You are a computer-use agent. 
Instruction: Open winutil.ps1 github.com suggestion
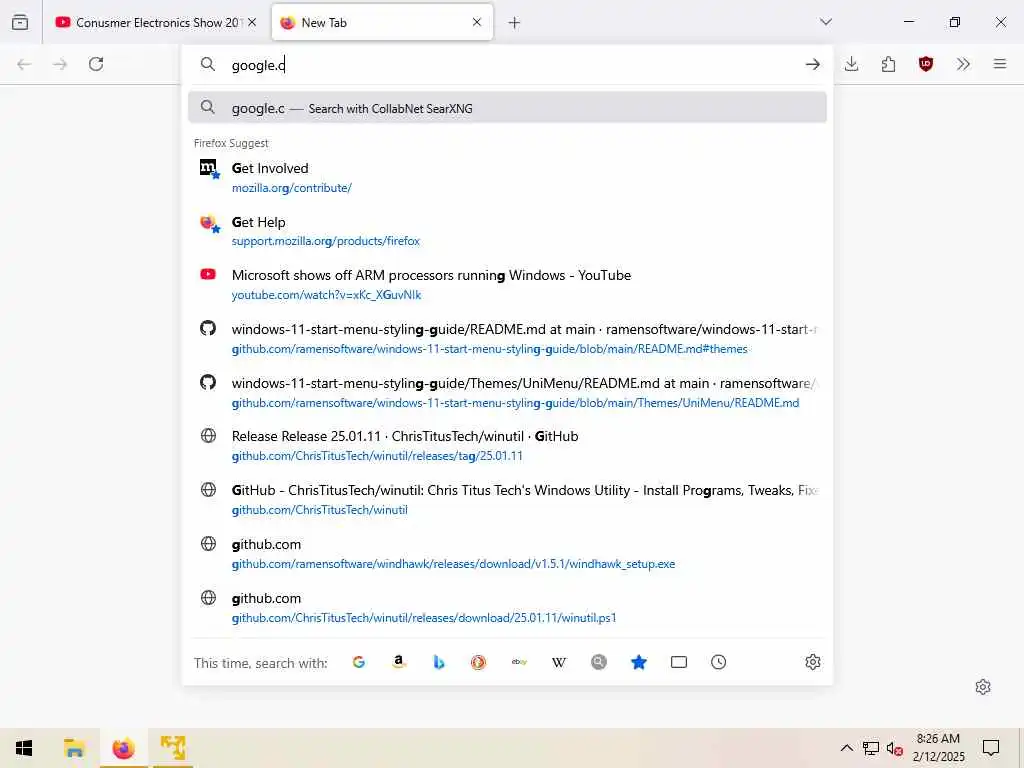pyautogui.click(x=507, y=607)
